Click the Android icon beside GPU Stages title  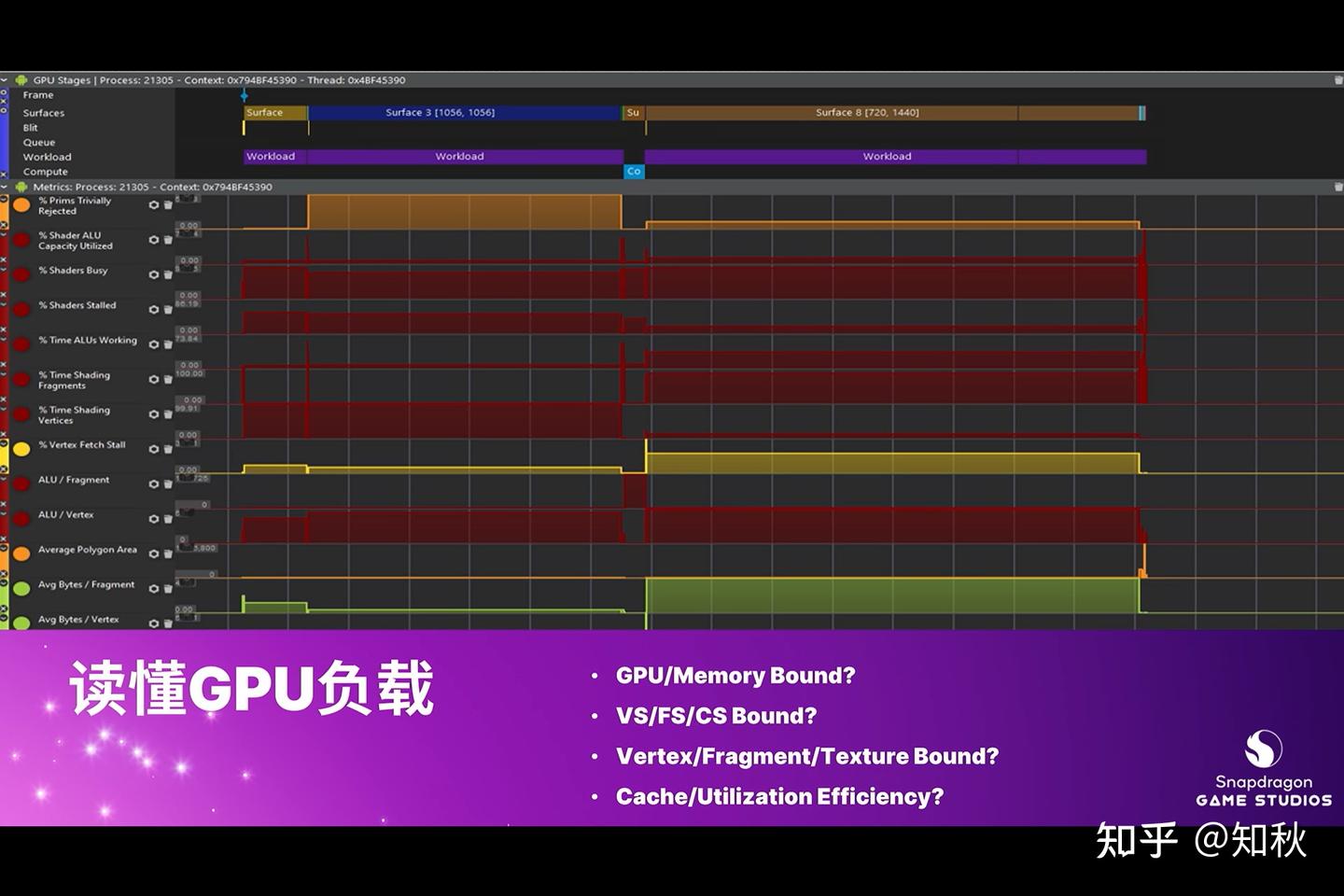click(x=19, y=80)
